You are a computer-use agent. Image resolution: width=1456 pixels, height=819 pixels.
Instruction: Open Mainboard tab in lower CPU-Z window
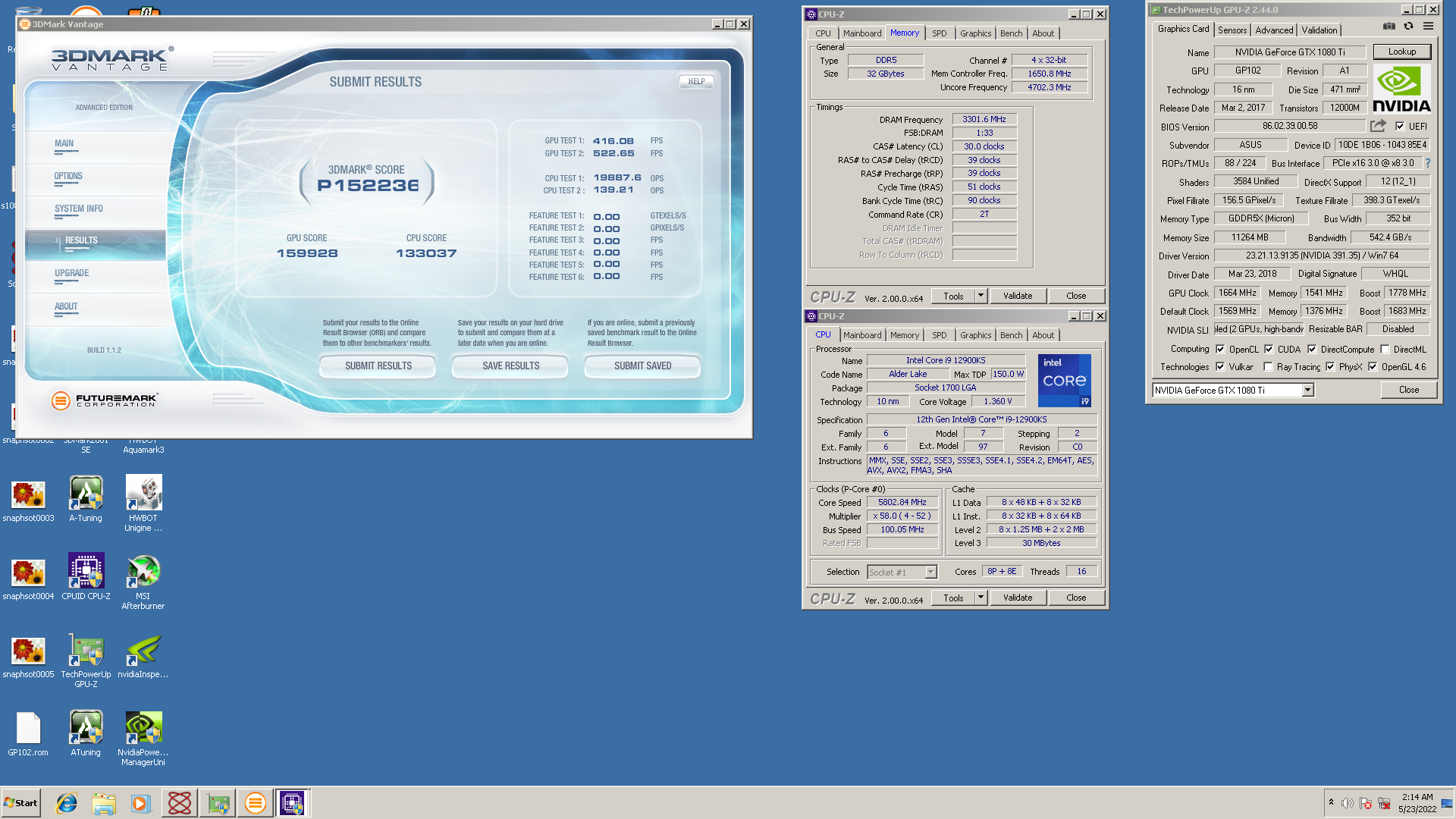(x=862, y=335)
